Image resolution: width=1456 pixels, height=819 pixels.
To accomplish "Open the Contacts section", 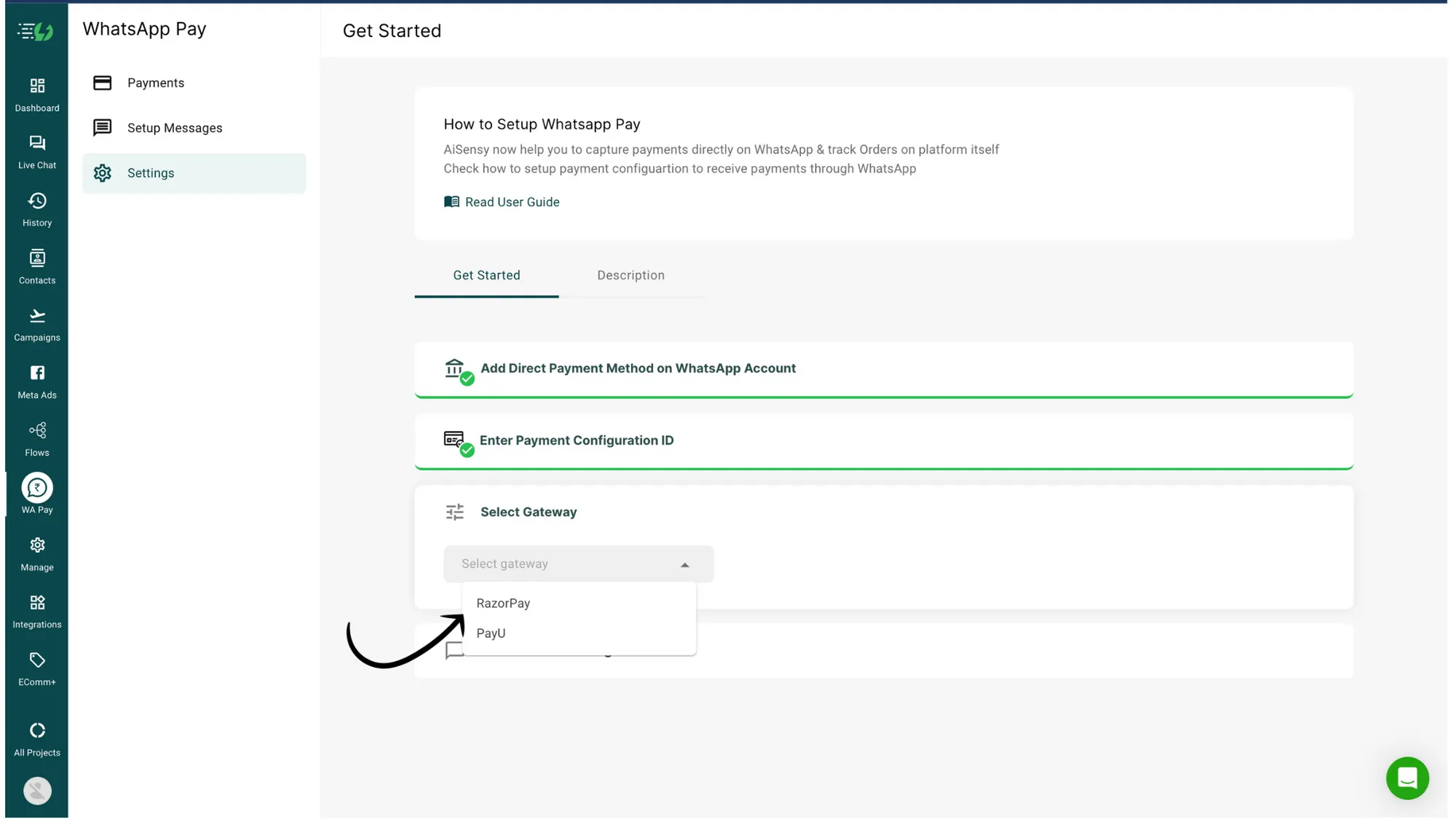I will tap(36, 265).
